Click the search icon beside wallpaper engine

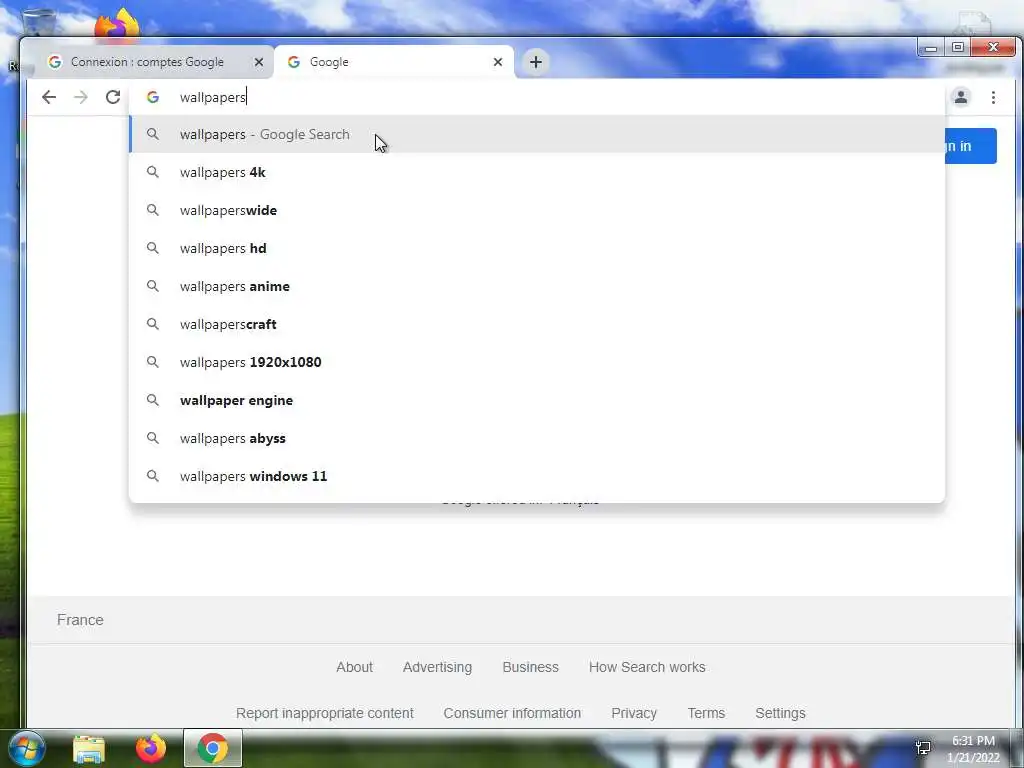pyautogui.click(x=153, y=400)
